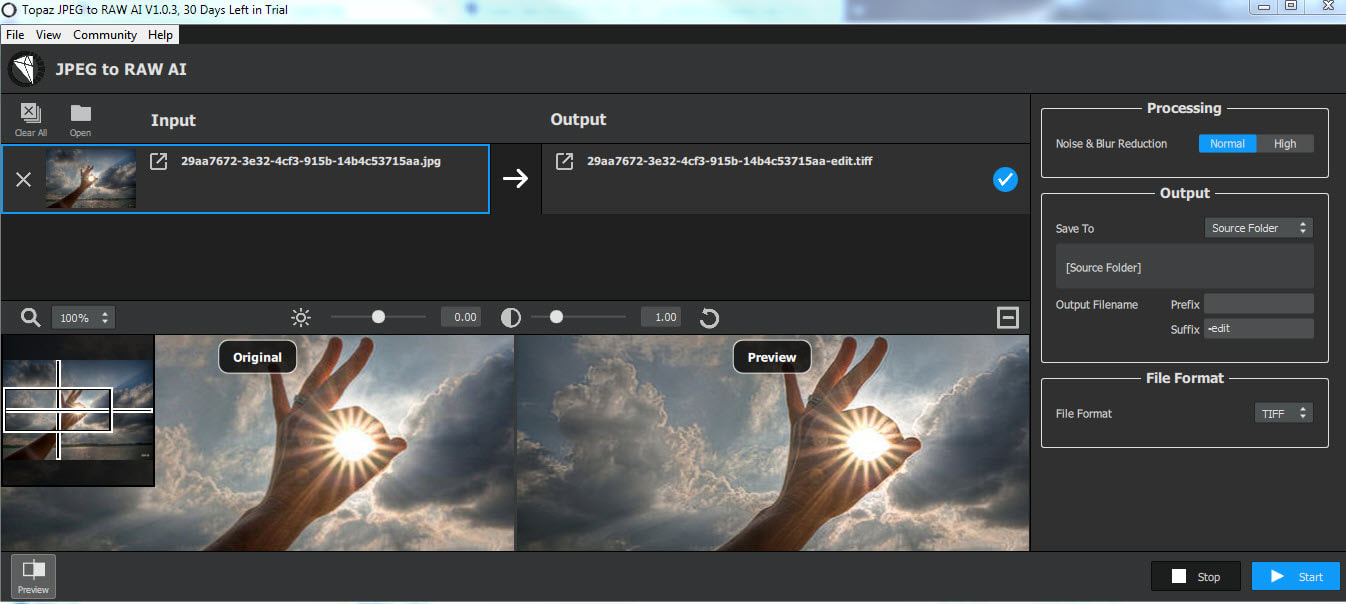Click the Input column heading
Screen dimensions: 1346x604
173,120
